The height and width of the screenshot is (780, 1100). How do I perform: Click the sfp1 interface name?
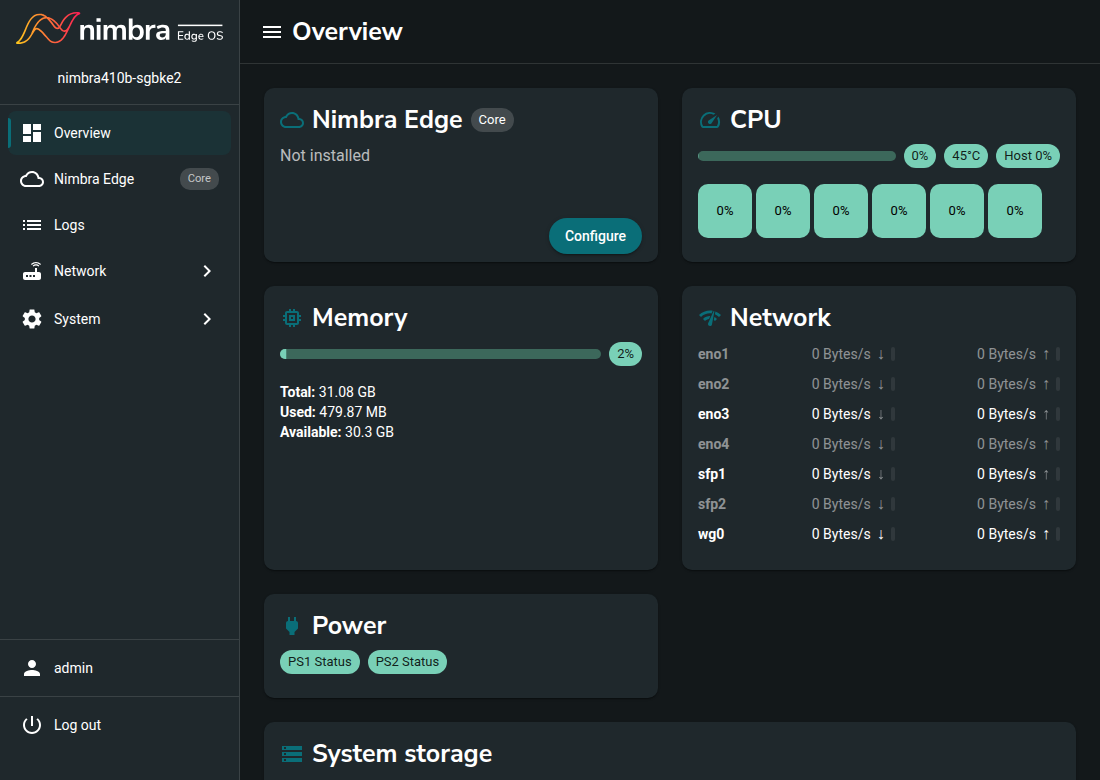[x=711, y=474]
